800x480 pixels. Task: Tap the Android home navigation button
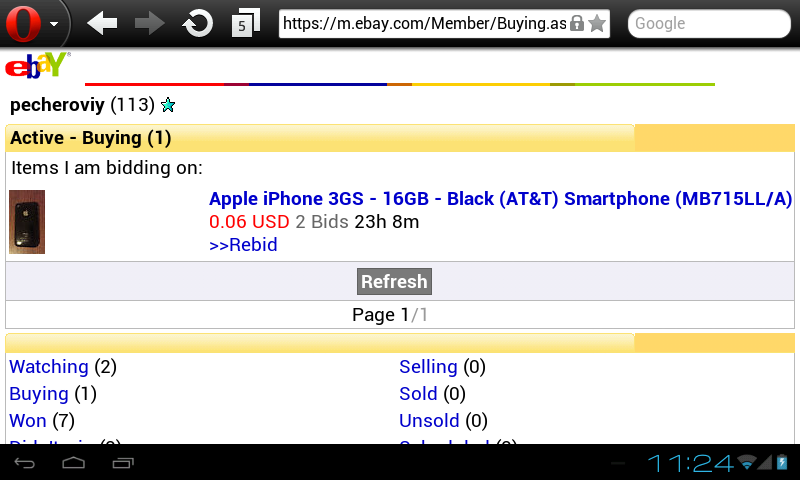click(73, 463)
